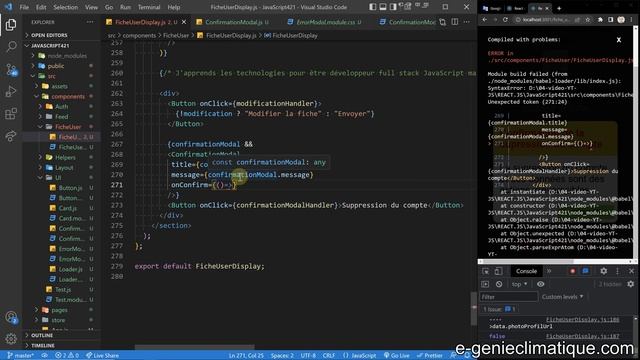The width and height of the screenshot is (640, 360).
Task: Click the console Filter input
Action: (x=509, y=297)
